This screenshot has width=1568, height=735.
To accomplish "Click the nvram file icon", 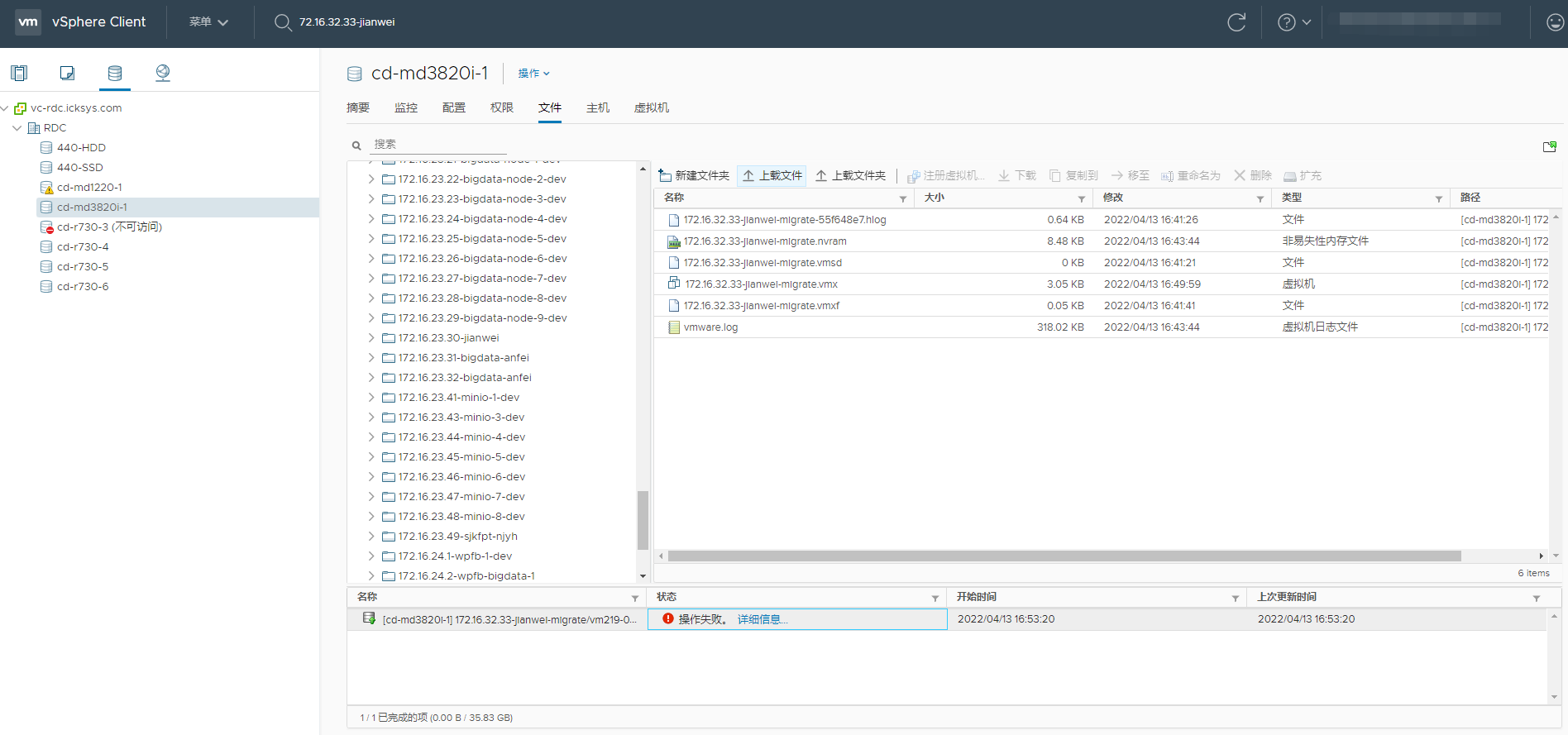I will [674, 241].
